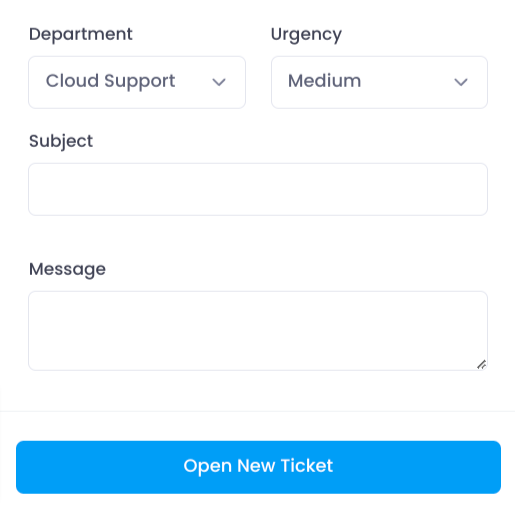Click inside the Subject input field

pos(258,189)
